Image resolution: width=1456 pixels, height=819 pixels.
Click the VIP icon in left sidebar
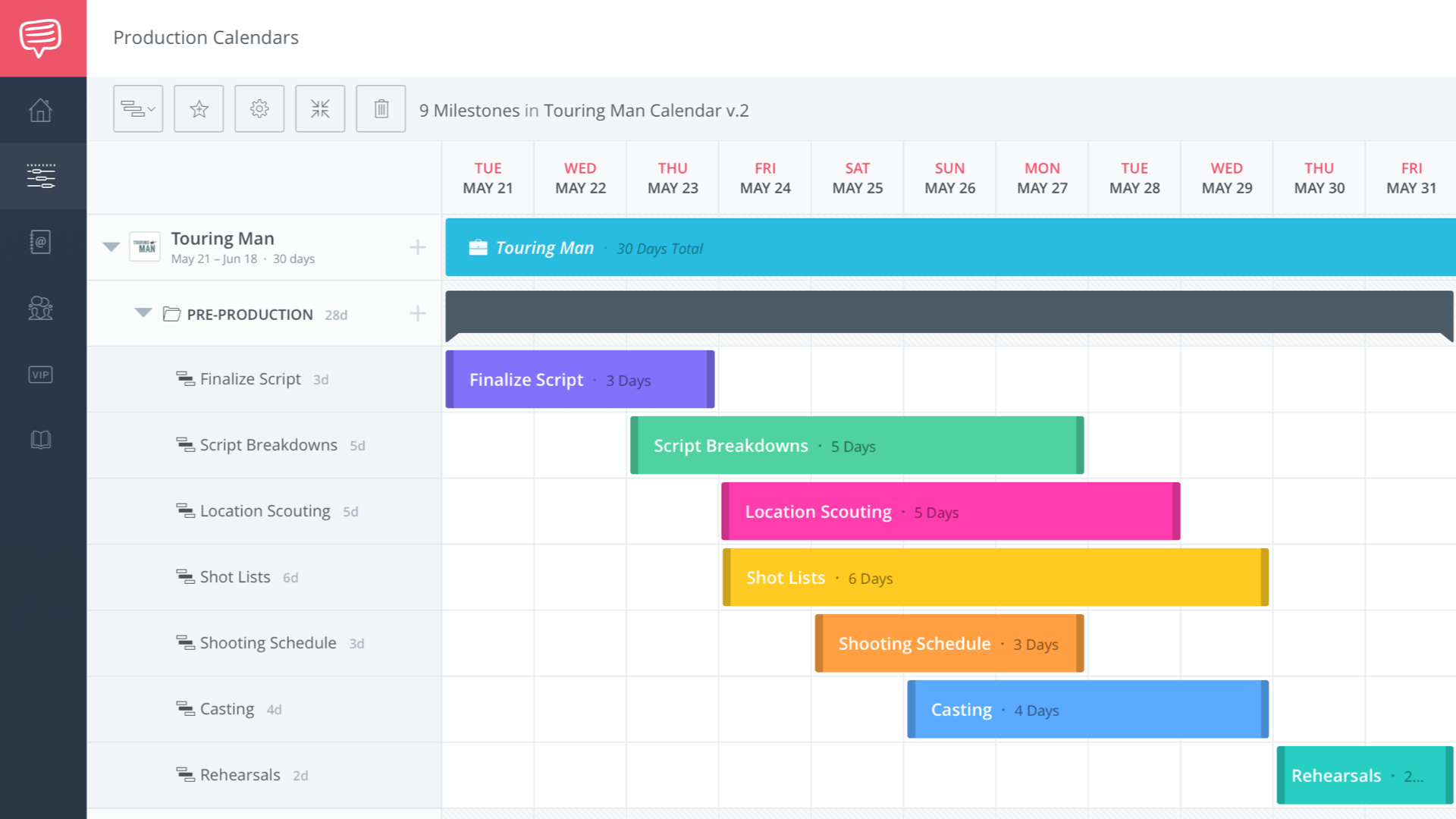(x=40, y=374)
